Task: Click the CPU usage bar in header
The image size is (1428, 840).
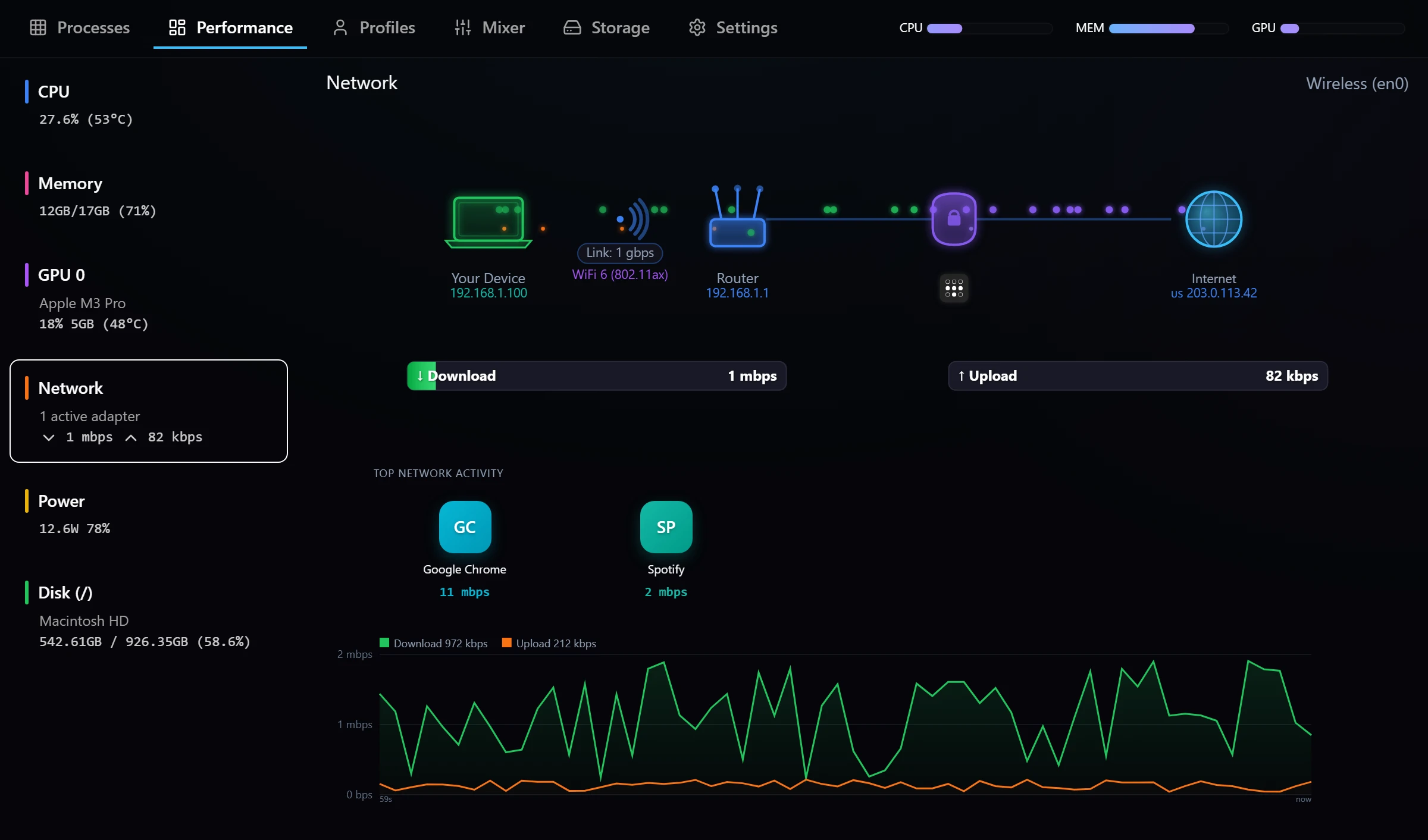Action: click(x=989, y=28)
